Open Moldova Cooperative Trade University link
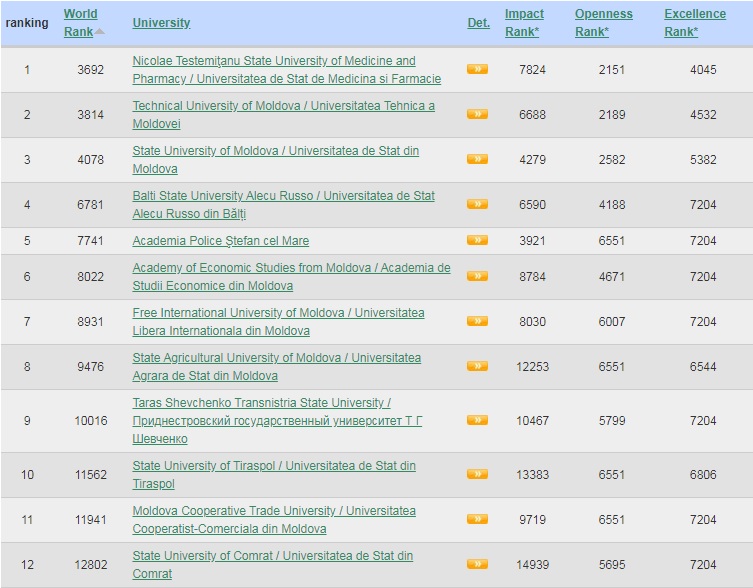This screenshot has width=753, height=588. click(274, 520)
